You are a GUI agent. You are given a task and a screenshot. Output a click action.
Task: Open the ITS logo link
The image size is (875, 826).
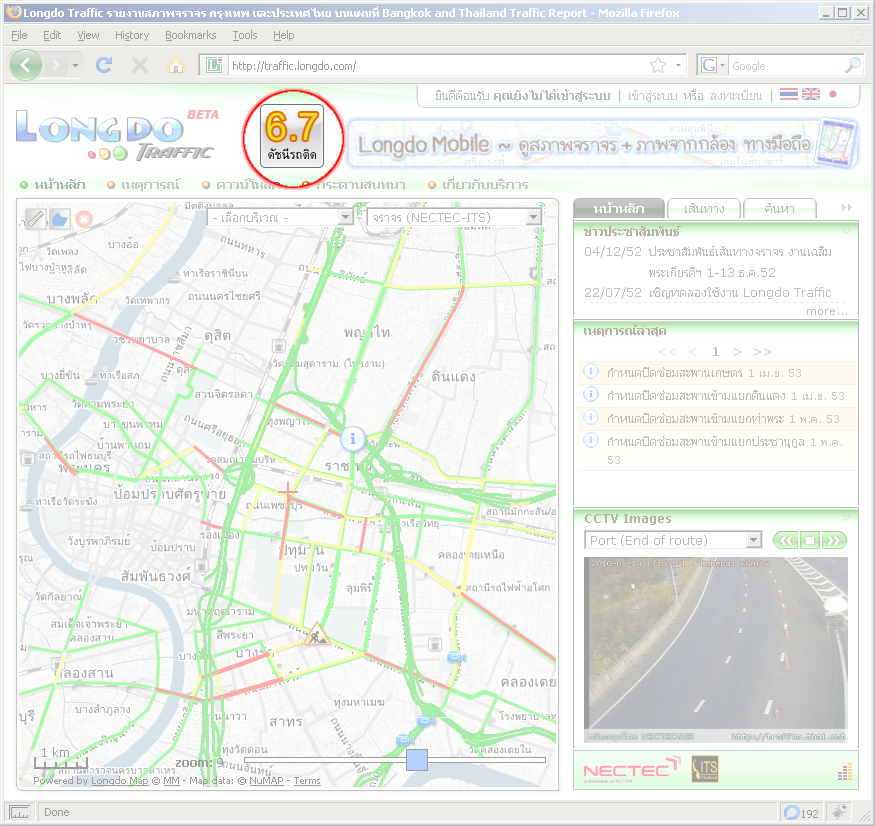[705, 769]
